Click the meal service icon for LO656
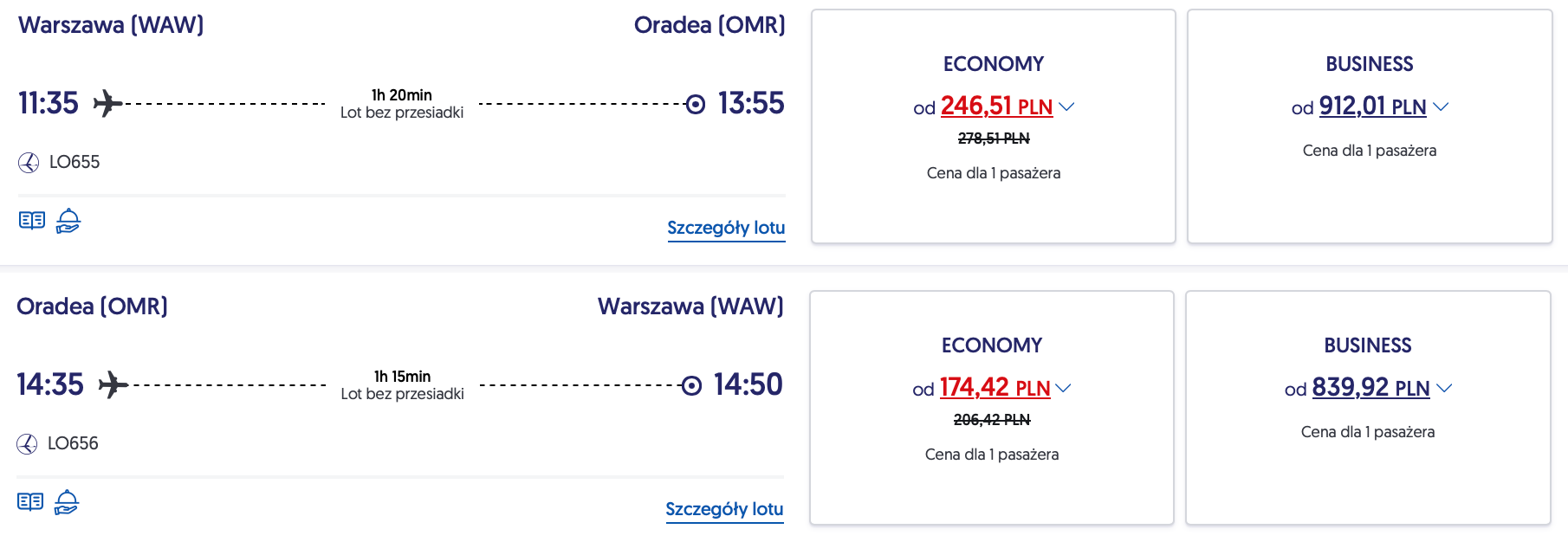This screenshot has width=1568, height=542. tap(67, 502)
